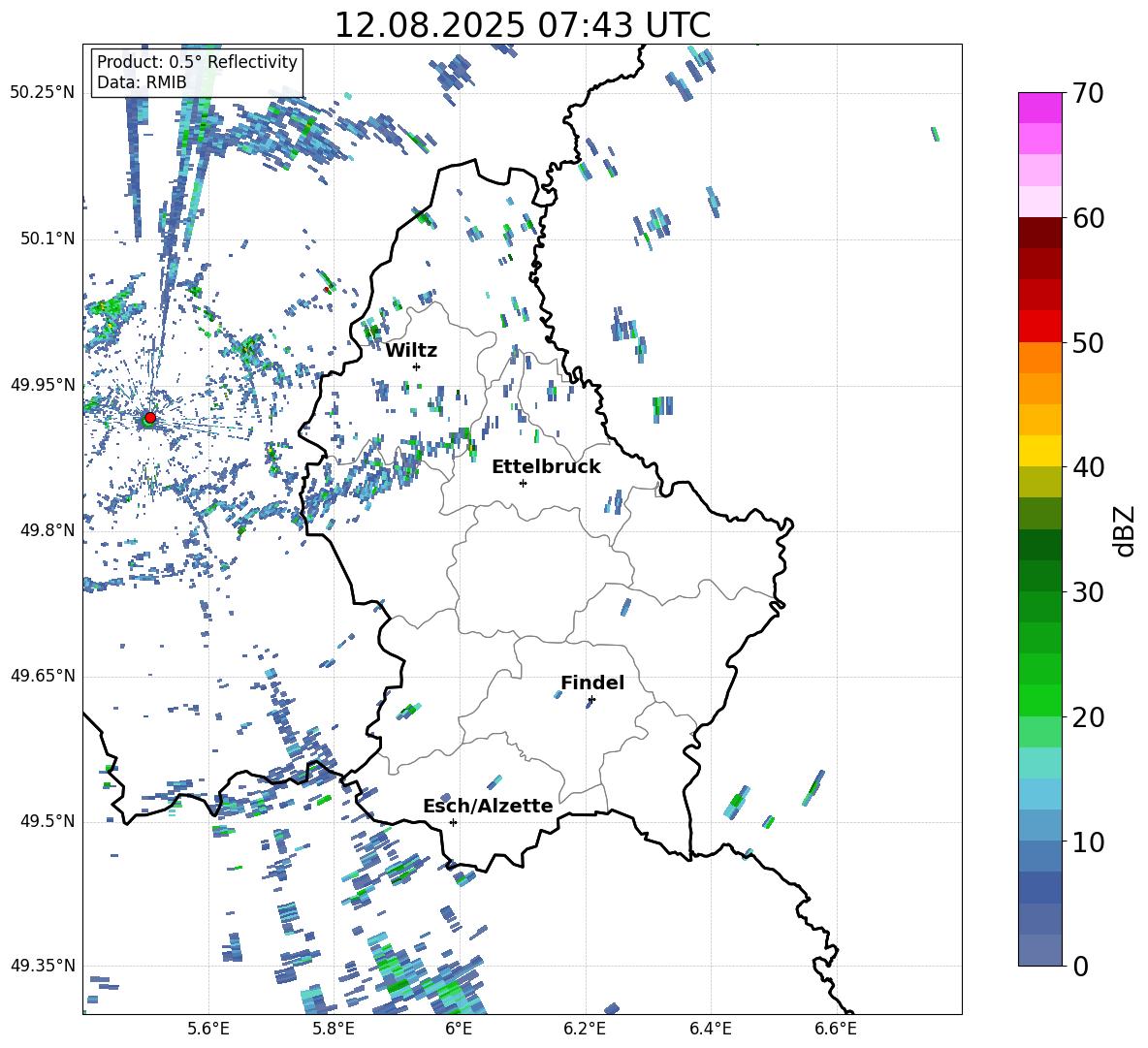Image resolution: width=1148 pixels, height=1048 pixels.
Task: Click the 49.8°N latitude label
Action: click(x=47, y=530)
